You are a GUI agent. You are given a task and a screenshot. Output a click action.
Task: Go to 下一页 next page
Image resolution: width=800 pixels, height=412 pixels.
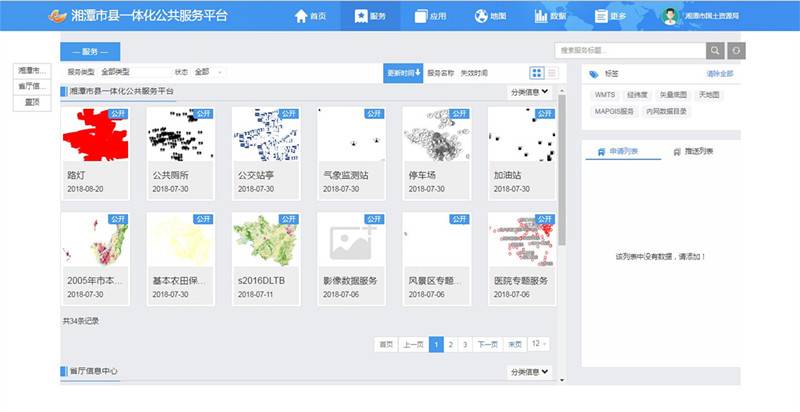tap(487, 344)
